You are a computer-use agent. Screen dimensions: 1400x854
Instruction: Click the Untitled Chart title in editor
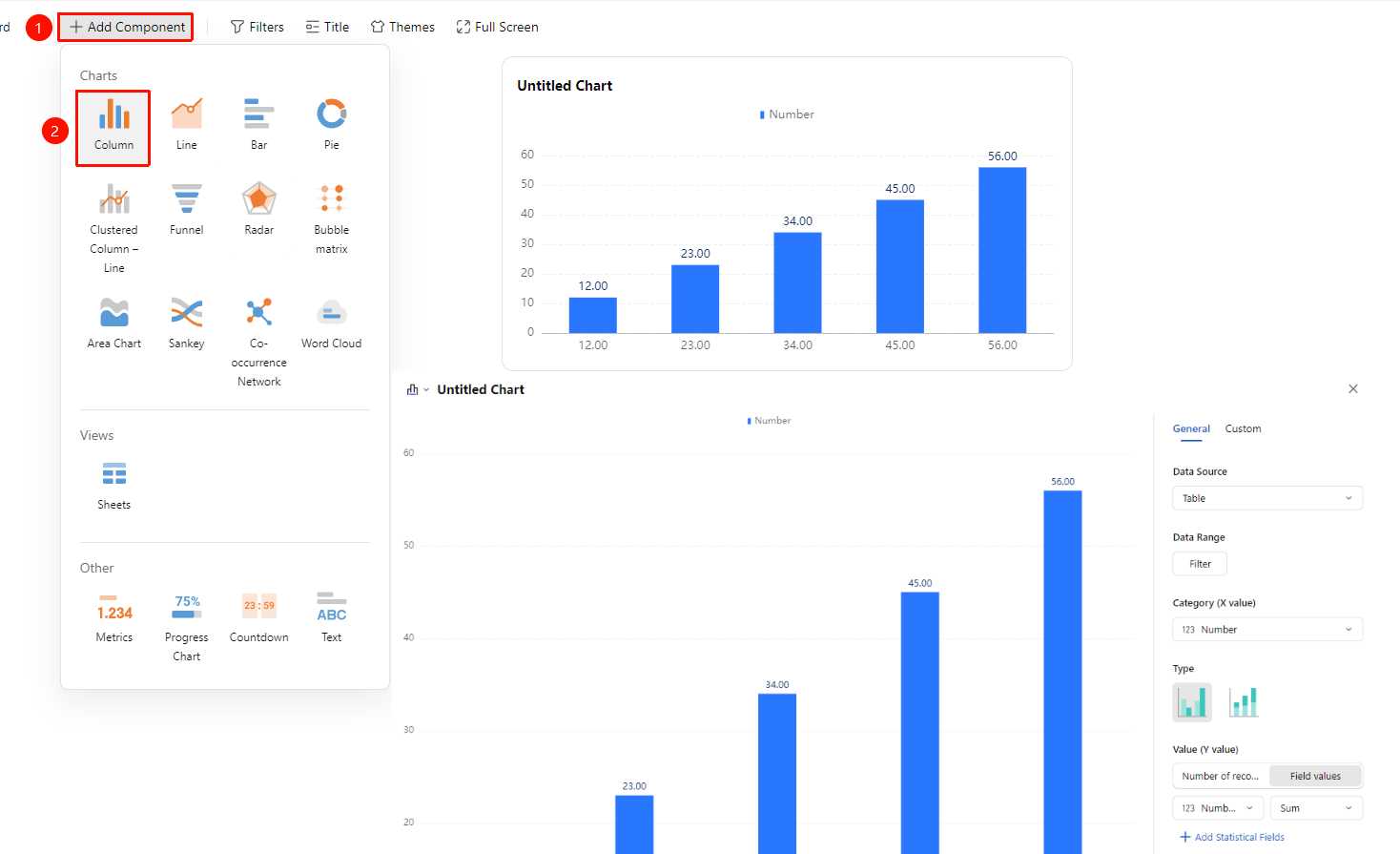click(x=481, y=389)
